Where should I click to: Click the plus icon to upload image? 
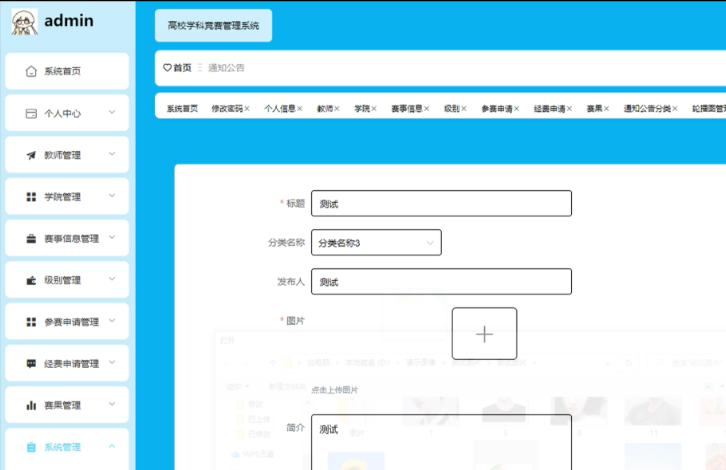(484, 333)
